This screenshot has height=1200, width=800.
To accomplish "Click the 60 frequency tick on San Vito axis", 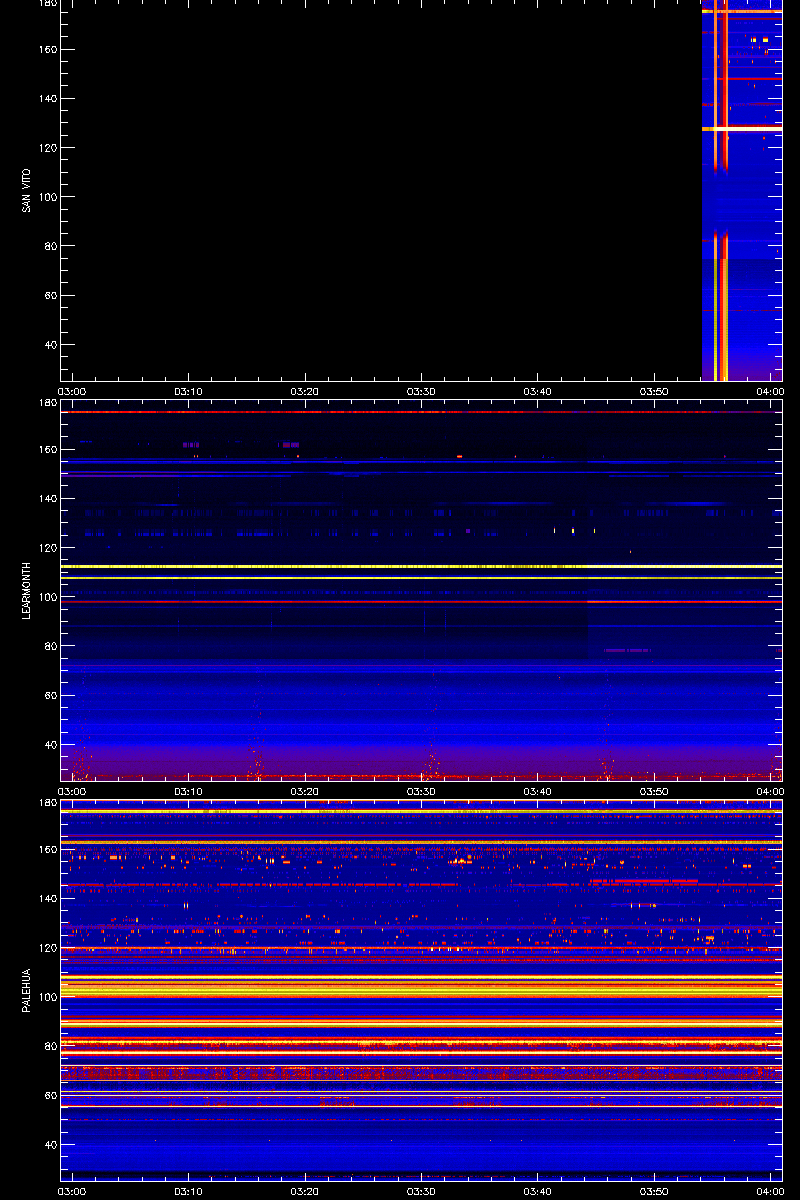I will pos(49,295).
